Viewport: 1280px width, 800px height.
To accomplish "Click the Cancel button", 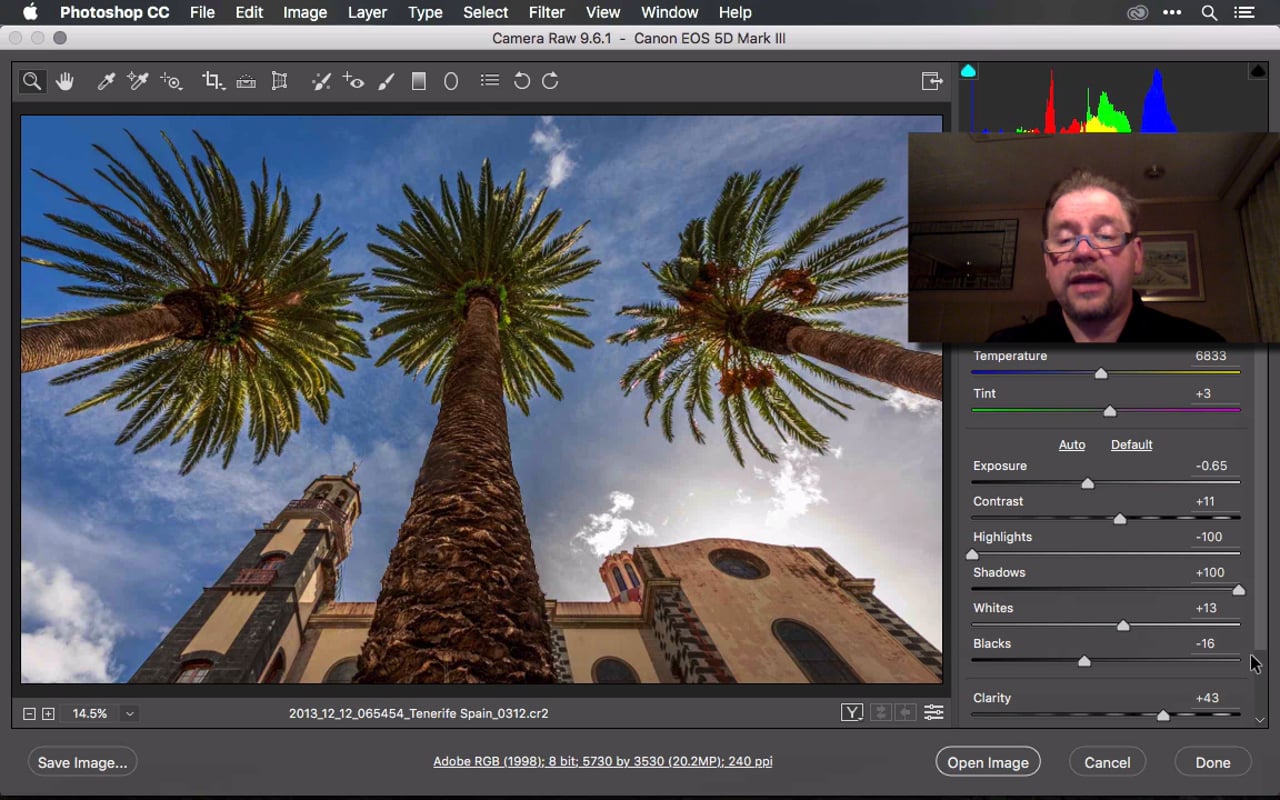I will (1107, 762).
